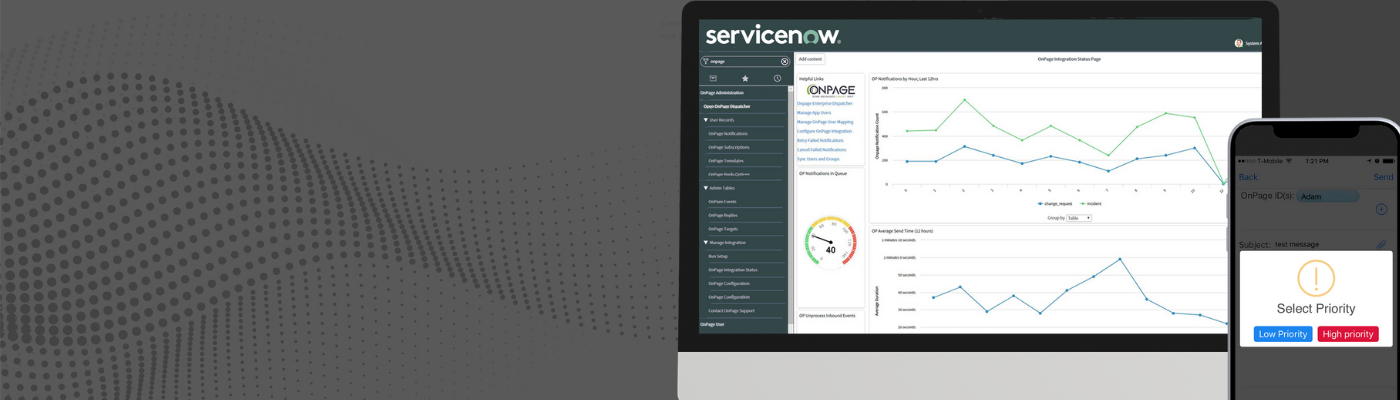Collapse the Admin Tables section
The image size is (1400, 400).
[x=706, y=188]
